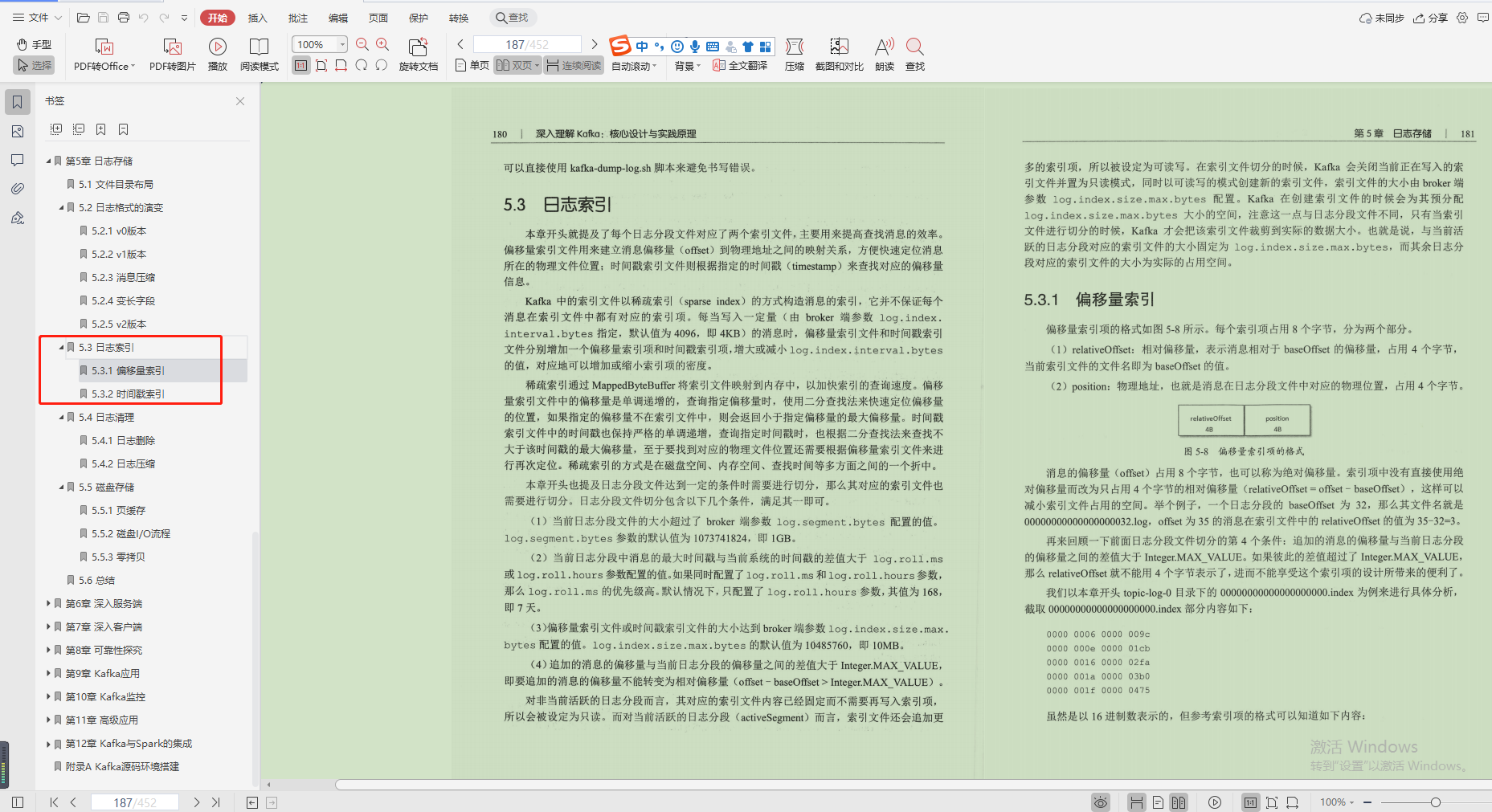Click the 压缩 compress icon
Image resolution: width=1492 pixels, height=812 pixels.
tap(794, 47)
